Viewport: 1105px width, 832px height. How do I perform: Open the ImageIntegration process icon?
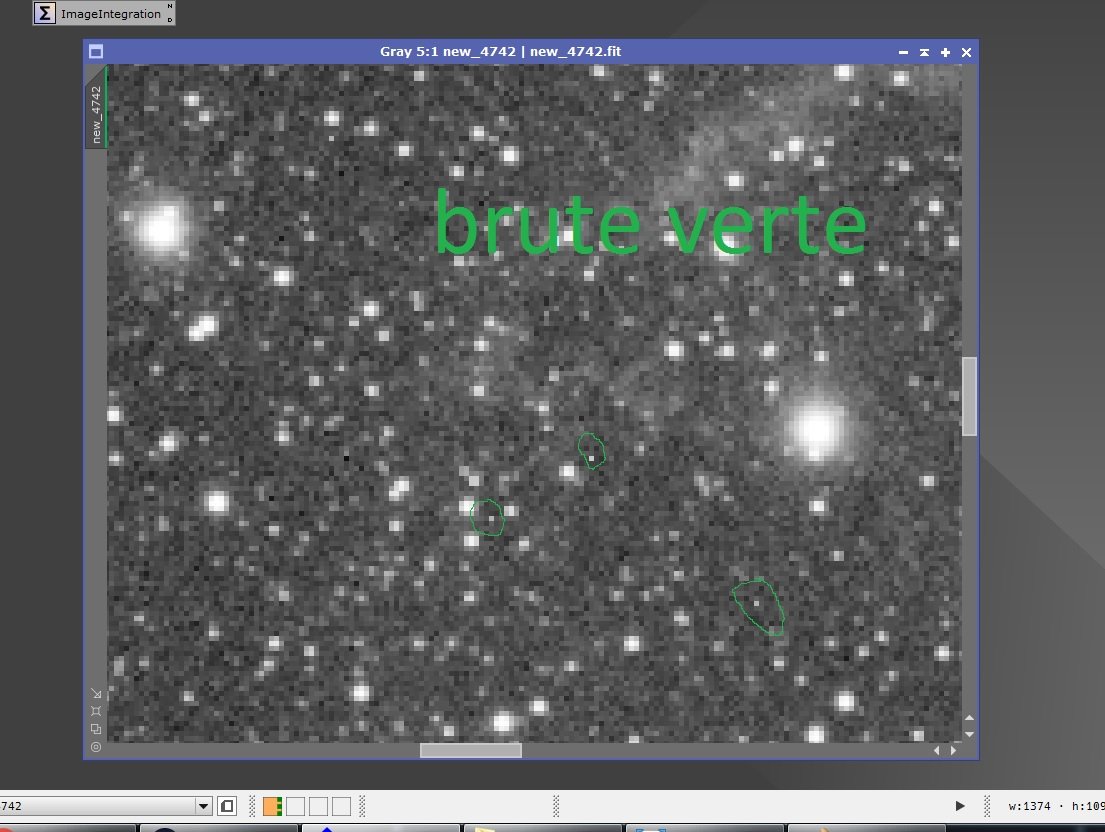(x=104, y=13)
